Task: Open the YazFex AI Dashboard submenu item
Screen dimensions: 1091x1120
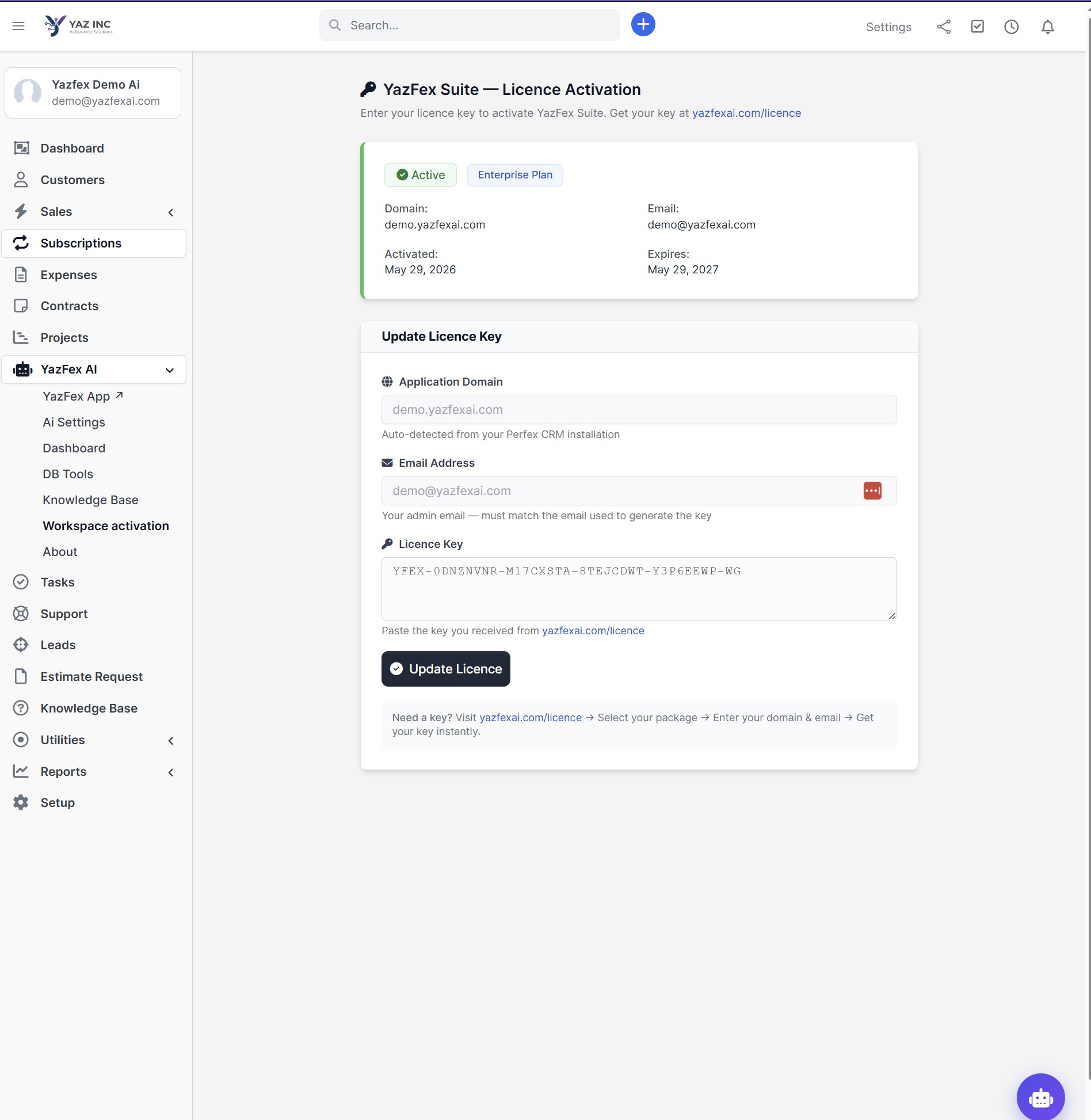Action: tap(74, 448)
